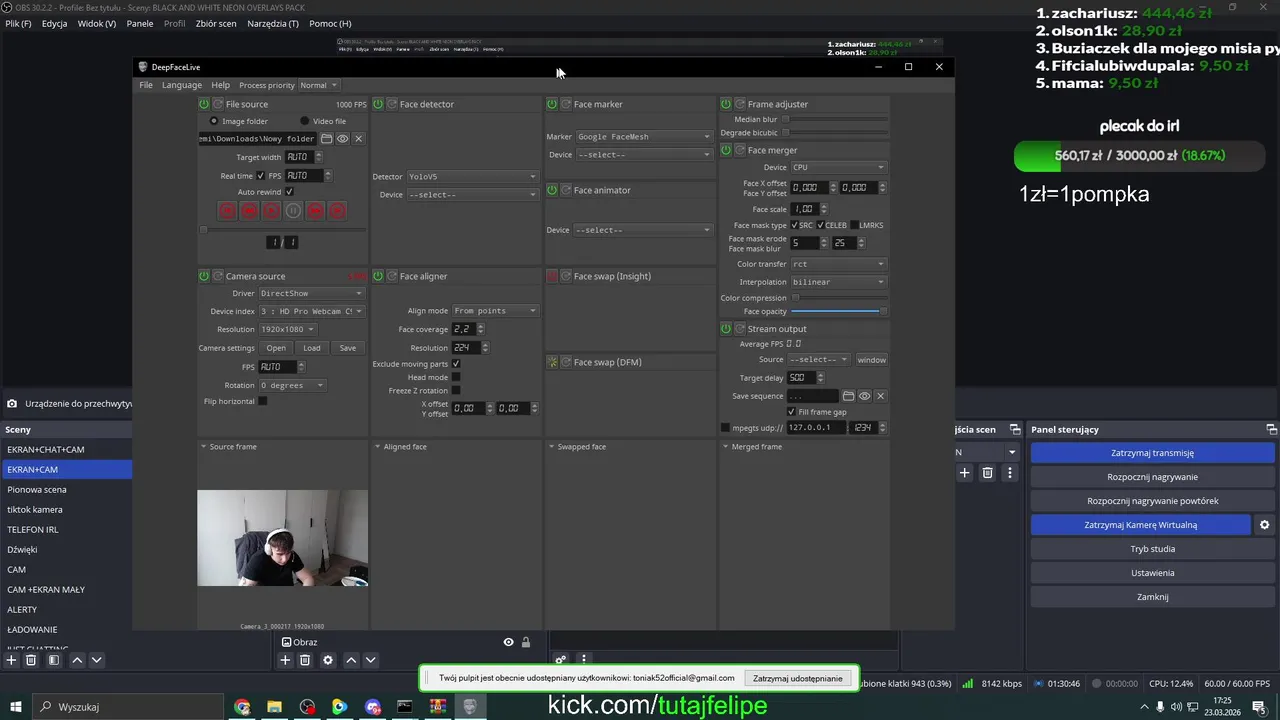Open the Align mode From points dropdown
1280x720 pixels.
495,311
